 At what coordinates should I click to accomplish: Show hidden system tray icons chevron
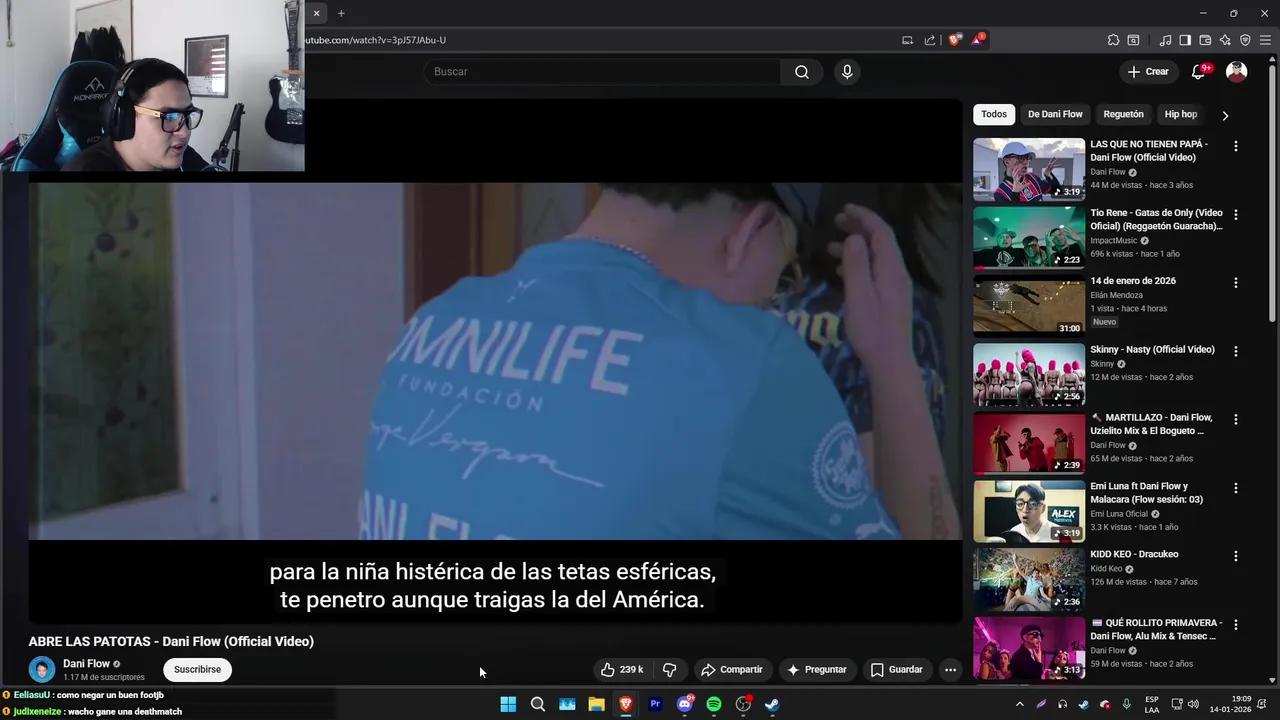point(1020,704)
